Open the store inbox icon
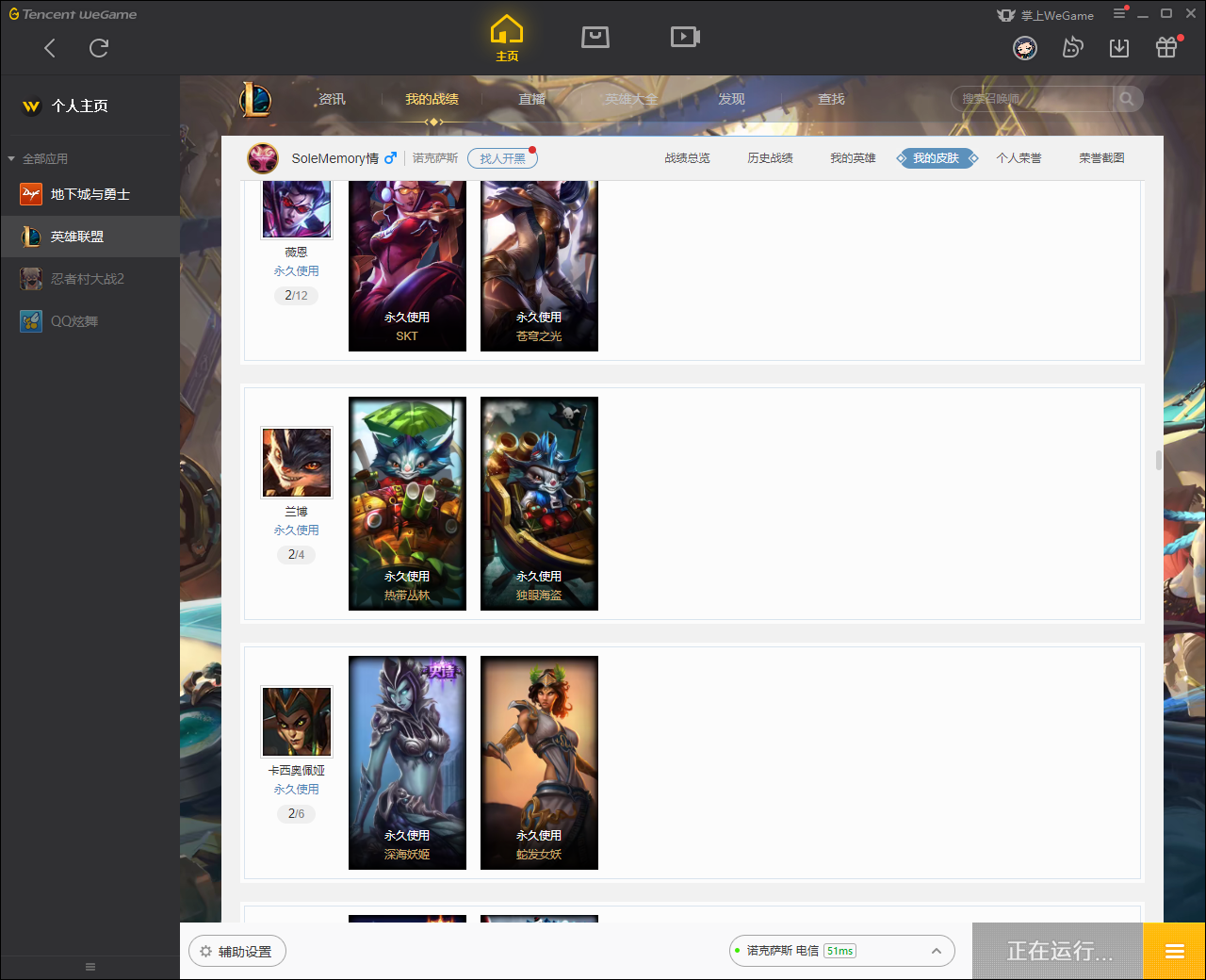Viewport: 1206px width, 980px height. pos(595,37)
